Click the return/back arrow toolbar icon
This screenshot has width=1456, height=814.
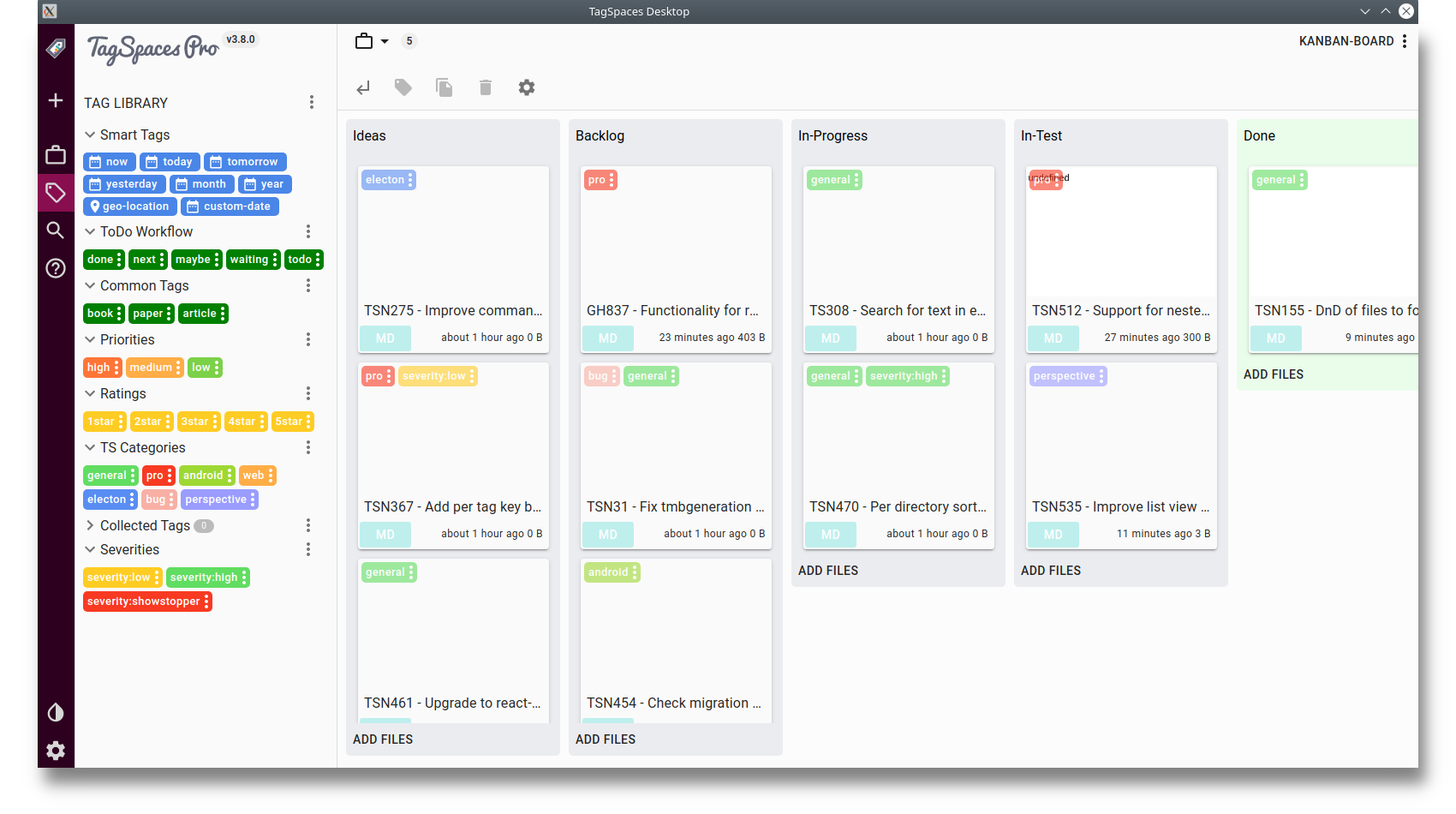point(363,87)
